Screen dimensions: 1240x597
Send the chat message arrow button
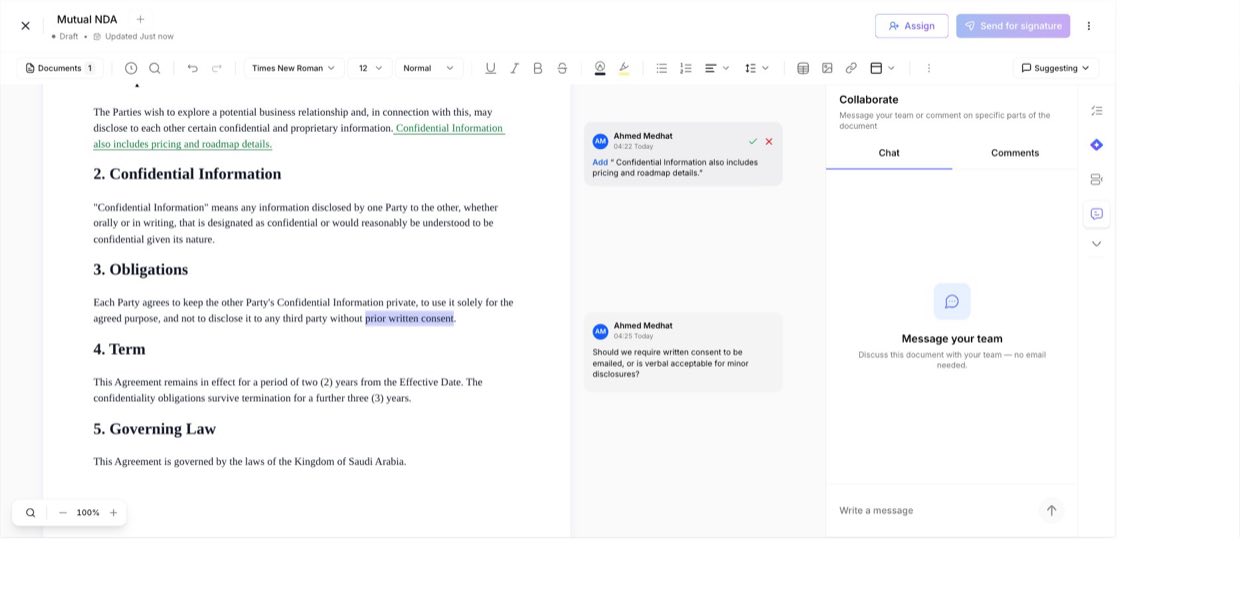point(1051,510)
